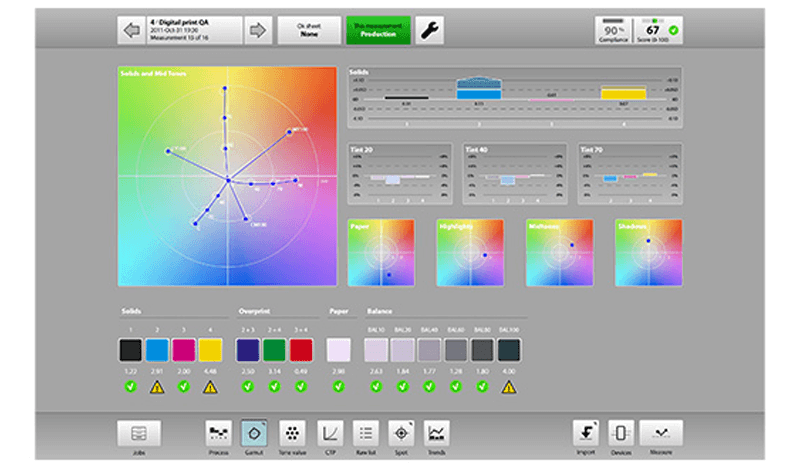Click the 90% Compliance indicator
Image resolution: width=800 pixels, height=470 pixels.
613,31
